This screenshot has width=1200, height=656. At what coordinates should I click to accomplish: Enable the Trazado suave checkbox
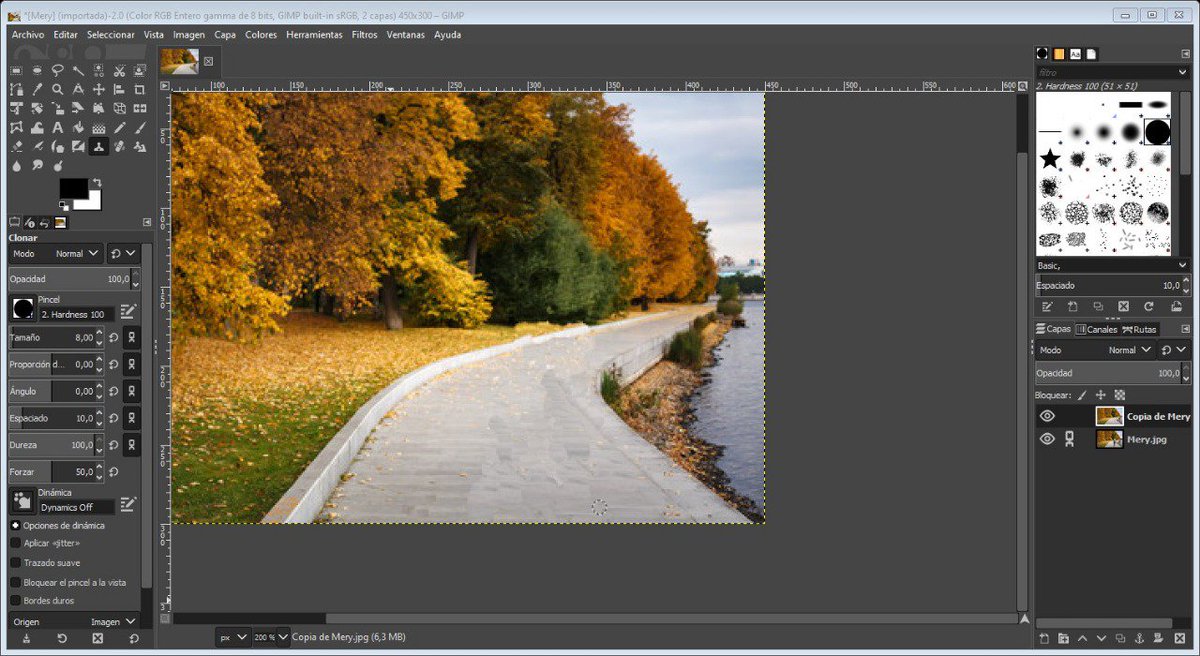pyautogui.click(x=15, y=562)
